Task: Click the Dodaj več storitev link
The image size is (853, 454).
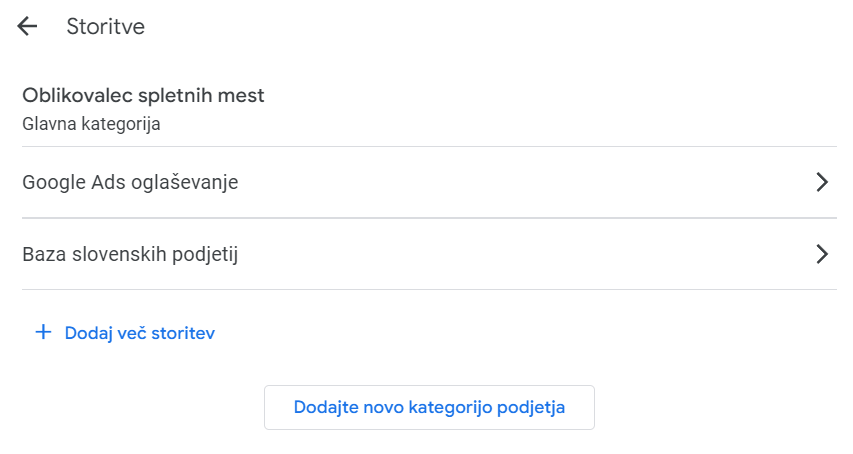Action: [139, 333]
